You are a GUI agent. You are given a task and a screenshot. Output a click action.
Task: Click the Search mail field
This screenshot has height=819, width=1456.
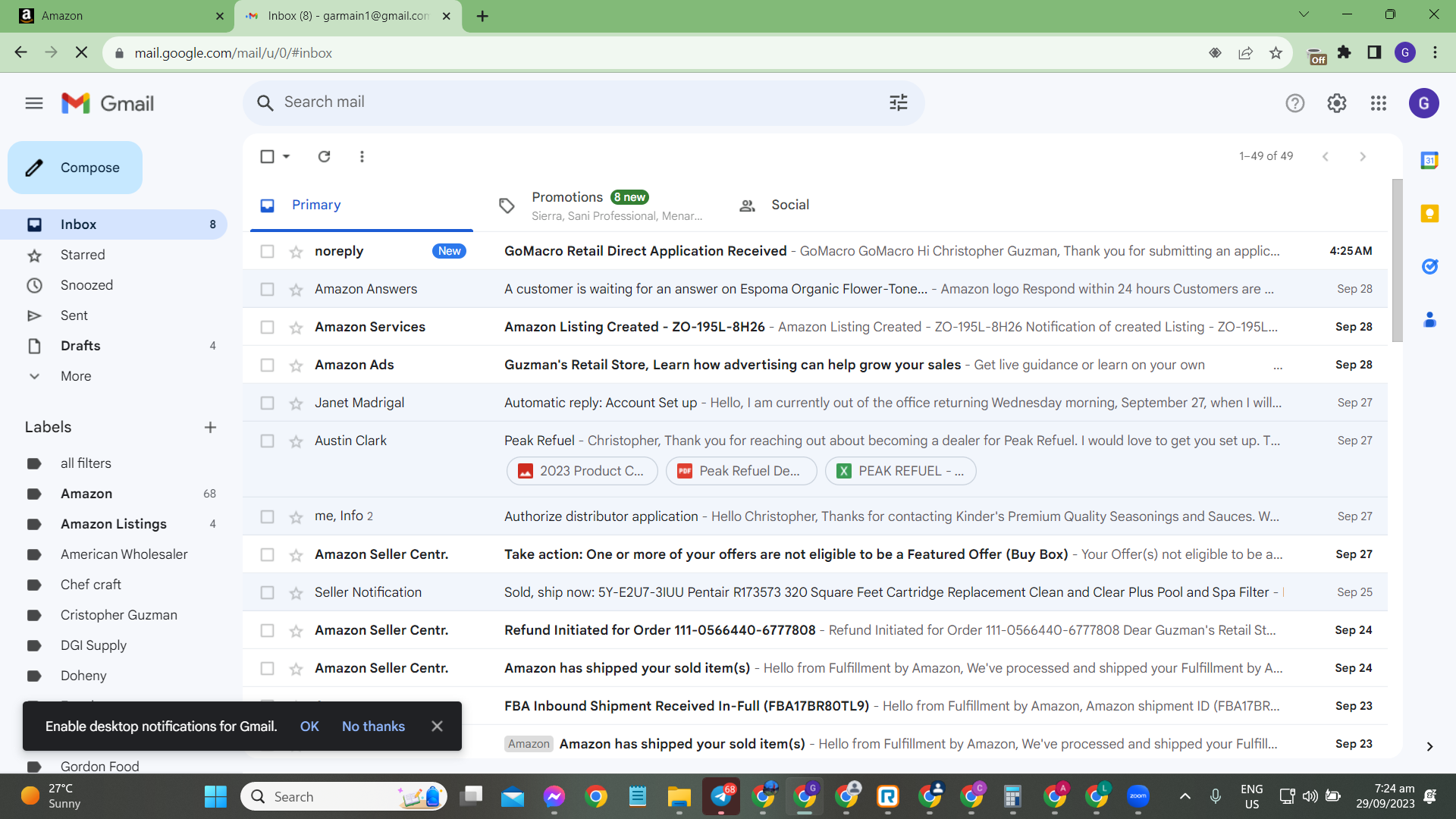coord(583,102)
